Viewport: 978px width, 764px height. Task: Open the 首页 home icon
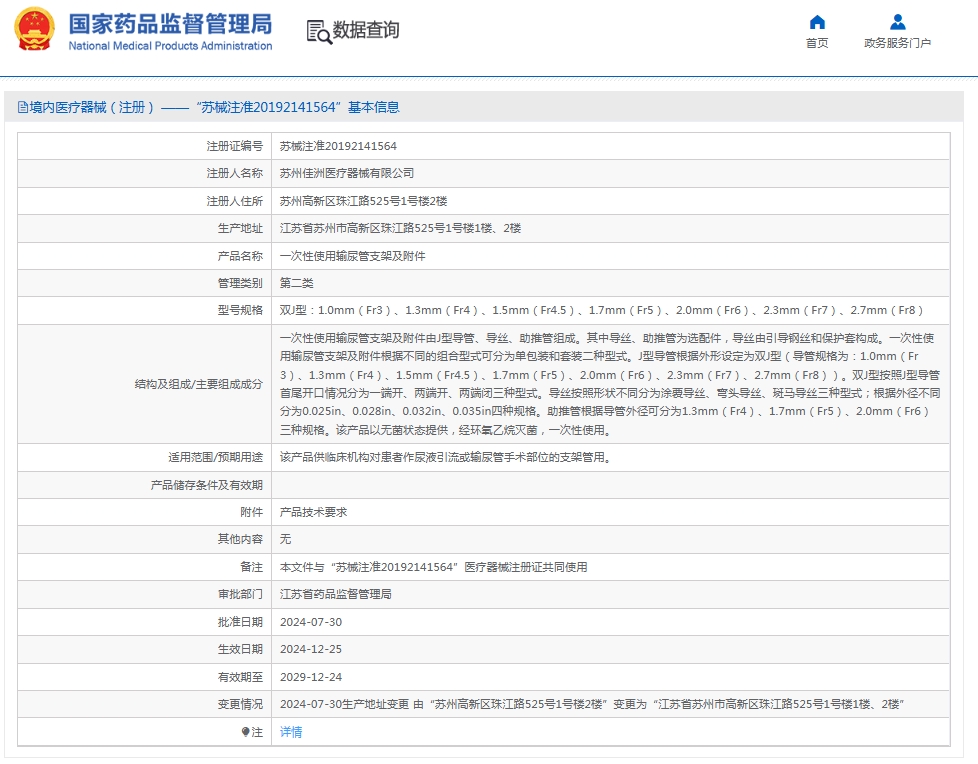coord(816,23)
